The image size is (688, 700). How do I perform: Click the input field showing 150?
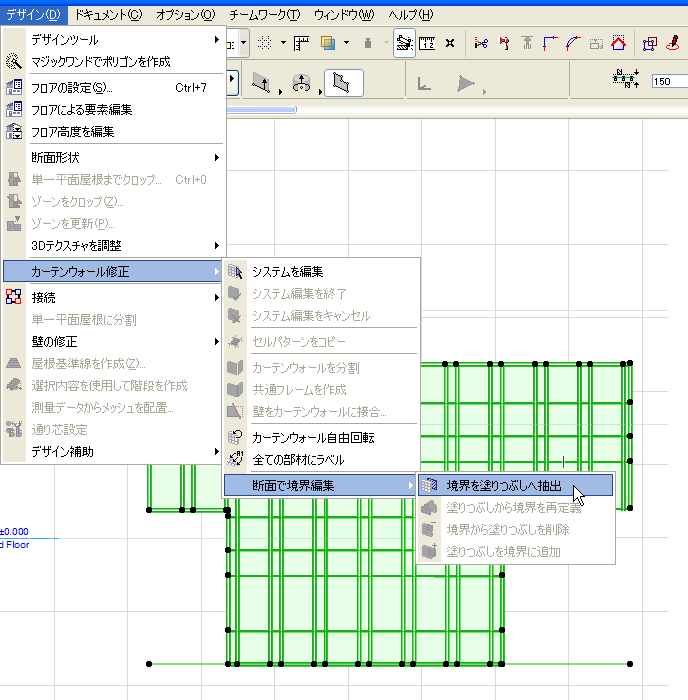pyautogui.click(x=670, y=81)
